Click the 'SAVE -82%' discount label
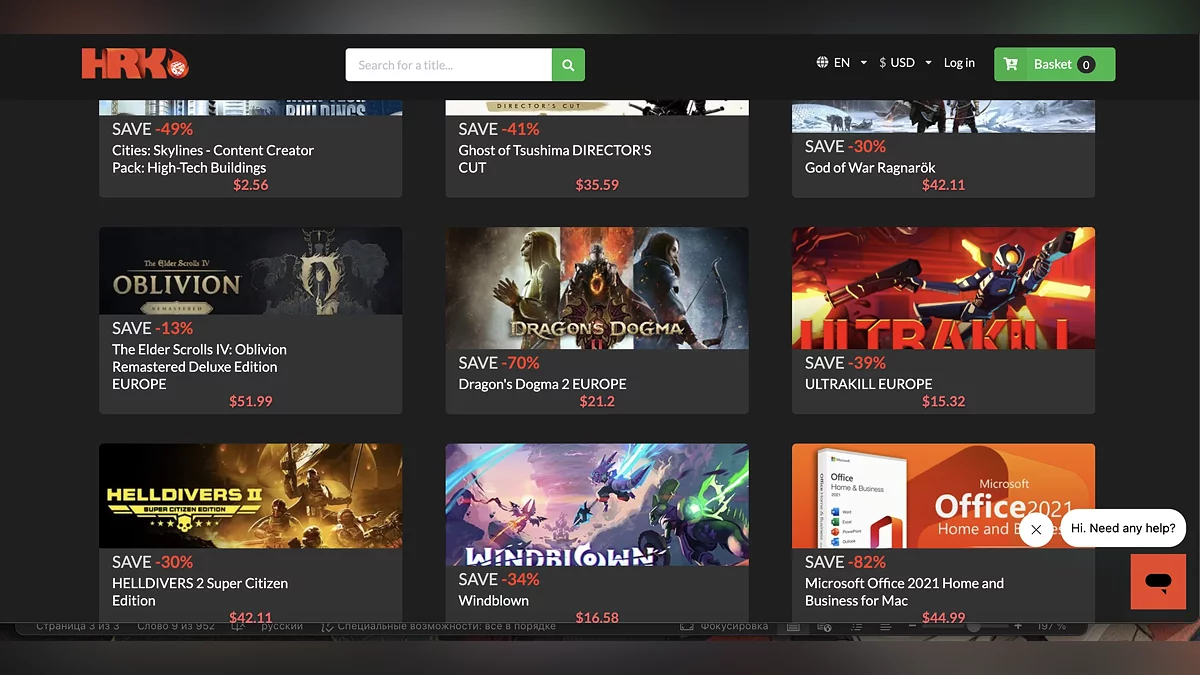1200x675 pixels. 845,562
